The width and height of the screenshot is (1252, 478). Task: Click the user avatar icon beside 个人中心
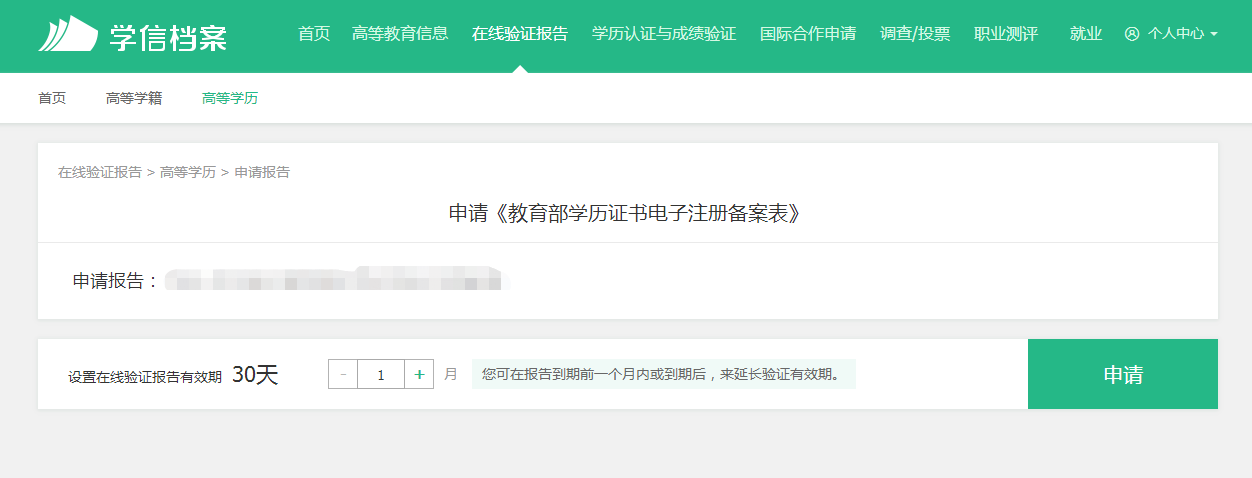[x=1132, y=34]
